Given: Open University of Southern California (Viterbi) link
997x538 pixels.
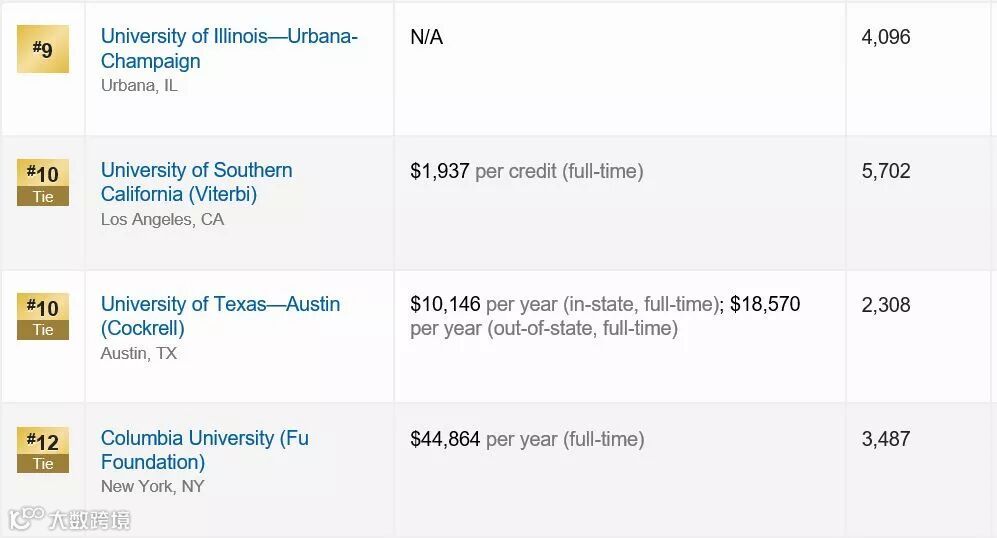Looking at the screenshot, I should click(x=197, y=182).
